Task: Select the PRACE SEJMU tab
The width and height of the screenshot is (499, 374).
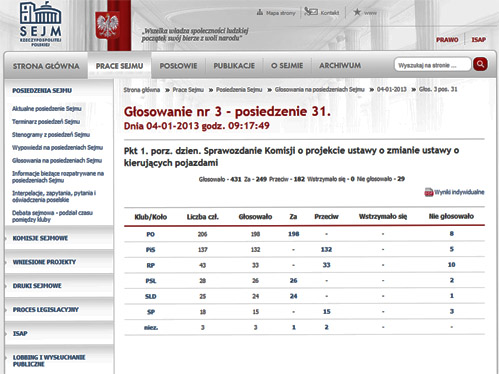Action: 119,66
